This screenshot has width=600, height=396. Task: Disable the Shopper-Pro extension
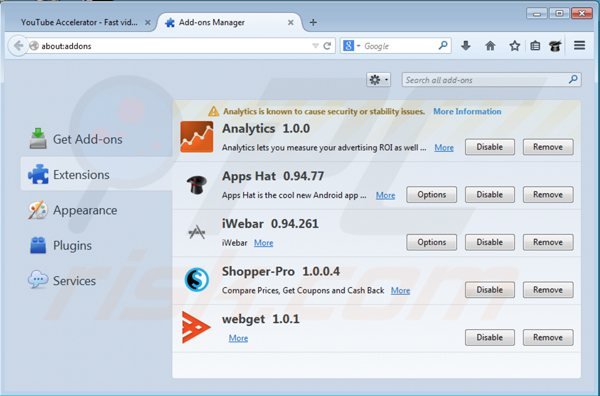click(489, 290)
